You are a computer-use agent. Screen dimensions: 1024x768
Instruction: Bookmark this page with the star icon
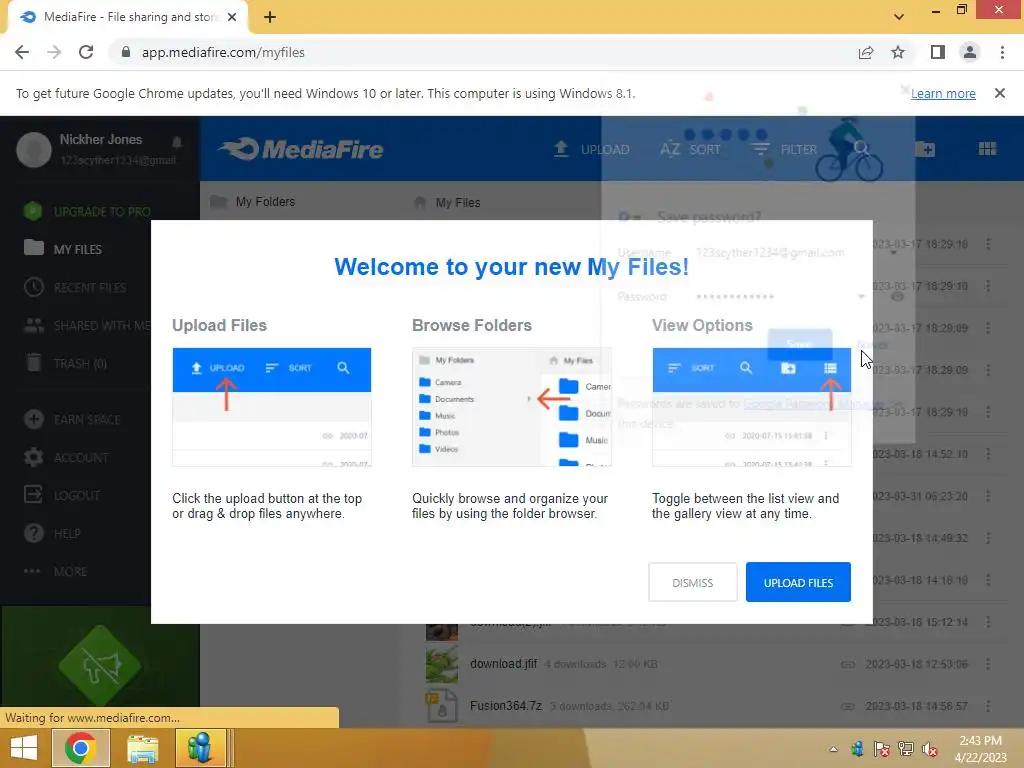pyautogui.click(x=898, y=52)
